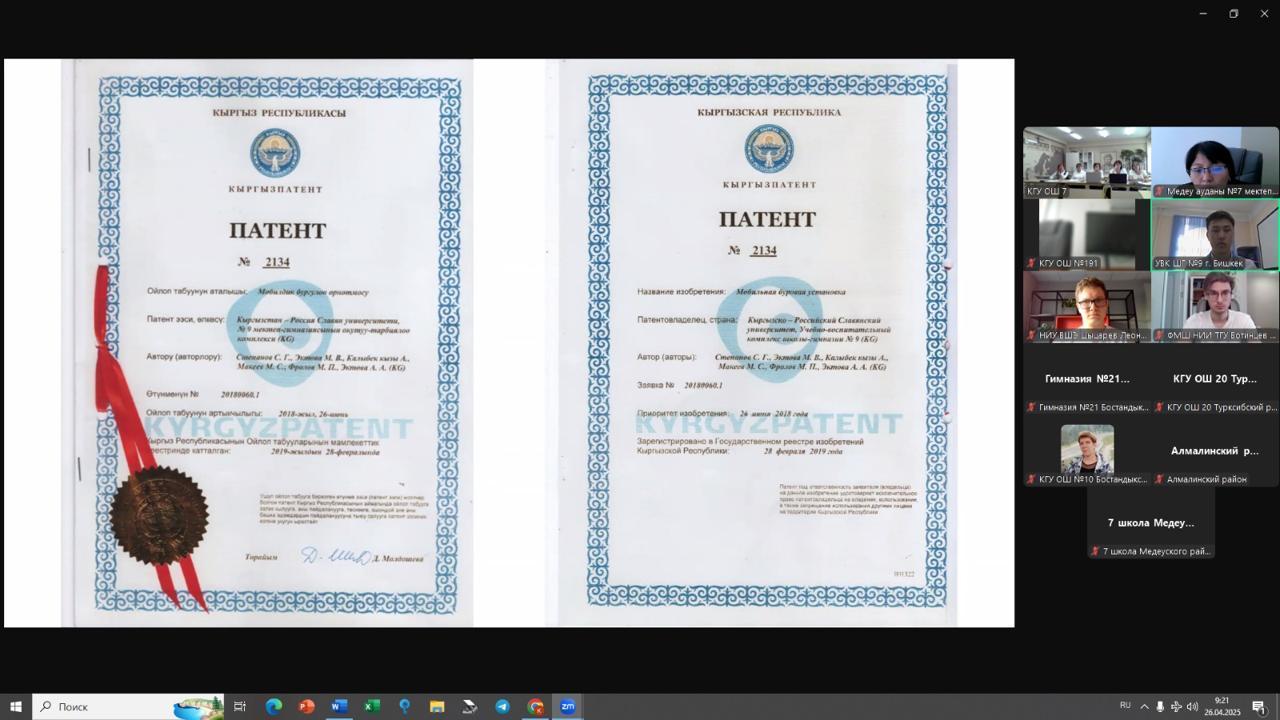The height and width of the screenshot is (720, 1280).
Task: Open Microsoft Word in taskbar
Action: coord(338,706)
